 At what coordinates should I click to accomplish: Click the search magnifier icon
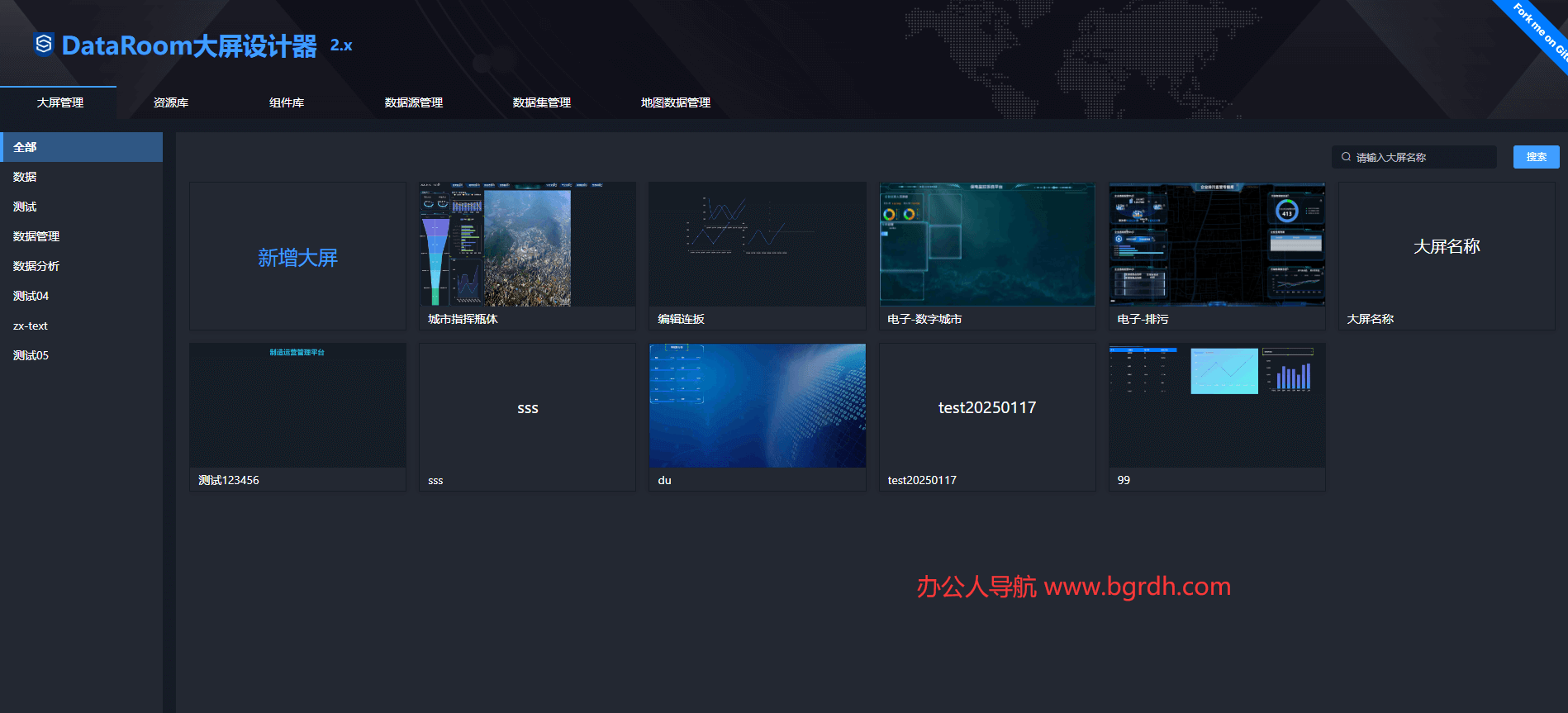pos(1346,157)
